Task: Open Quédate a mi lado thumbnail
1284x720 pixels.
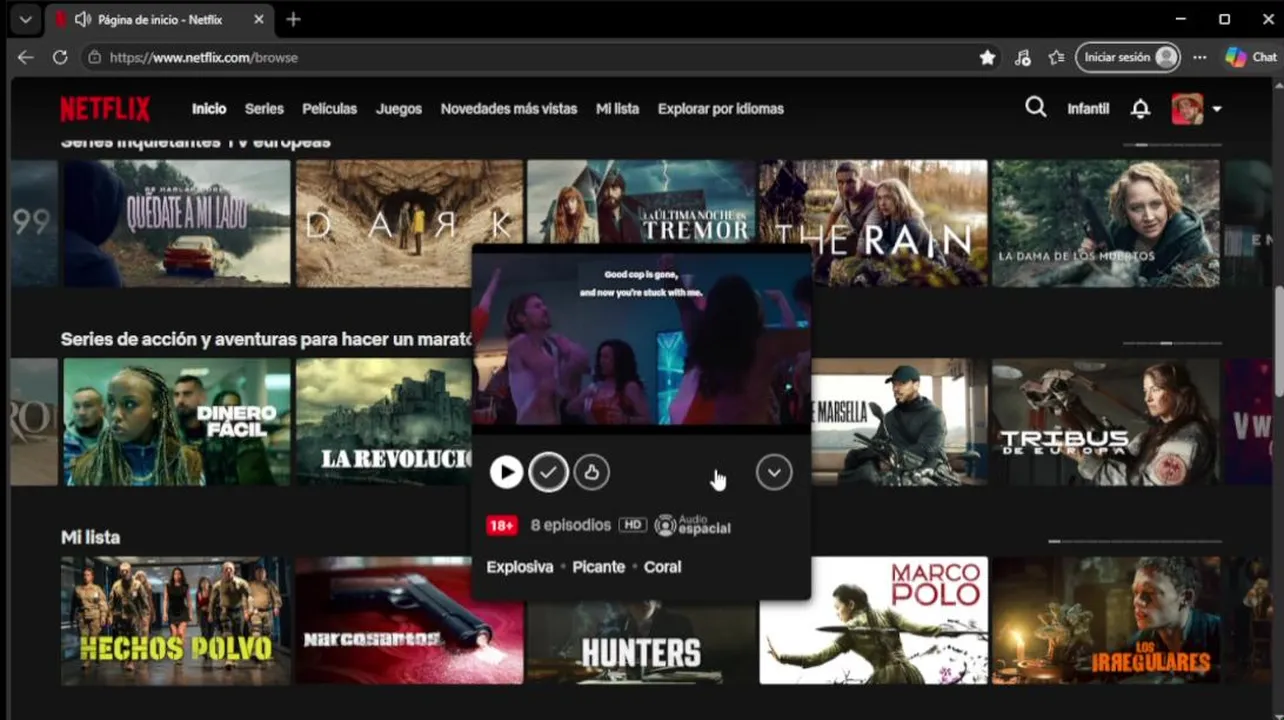Action: coord(177,223)
